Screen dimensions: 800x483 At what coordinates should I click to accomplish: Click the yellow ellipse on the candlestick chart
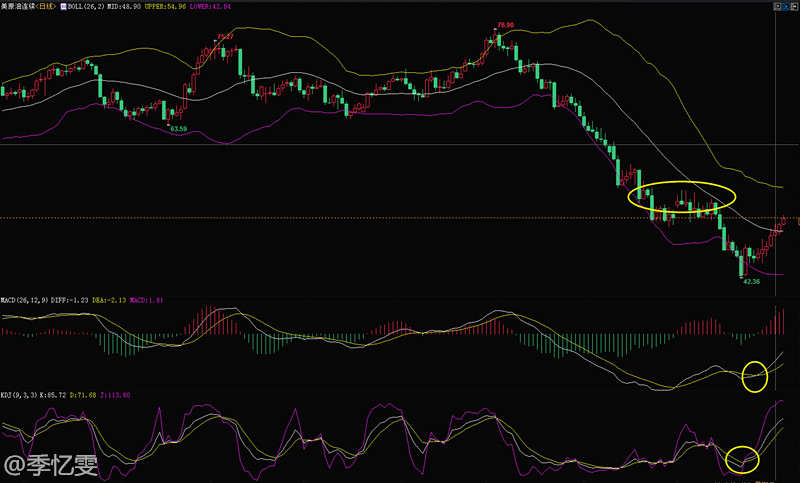(683, 195)
